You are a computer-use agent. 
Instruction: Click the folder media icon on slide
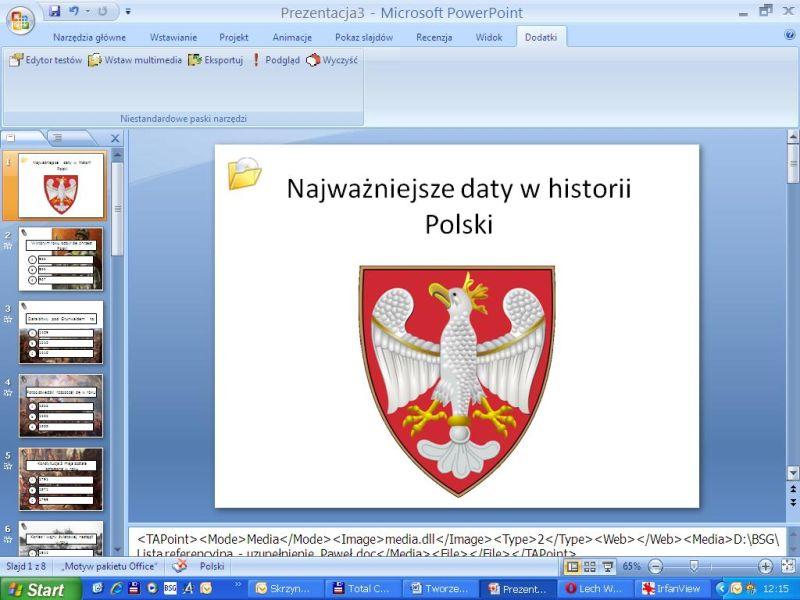[244, 173]
